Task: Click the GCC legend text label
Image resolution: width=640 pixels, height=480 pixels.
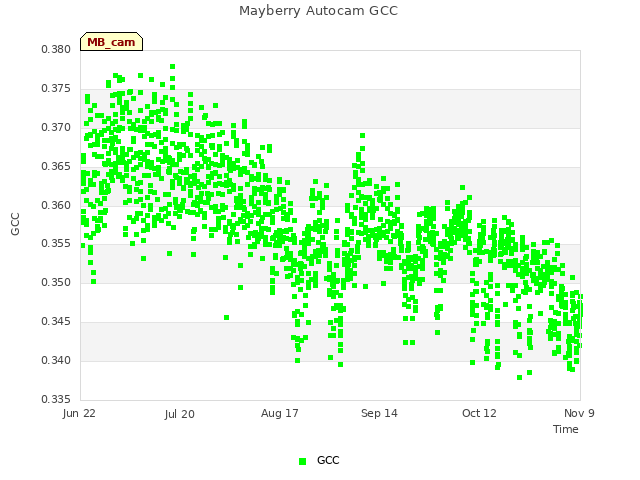Action: pyautogui.click(x=328, y=460)
